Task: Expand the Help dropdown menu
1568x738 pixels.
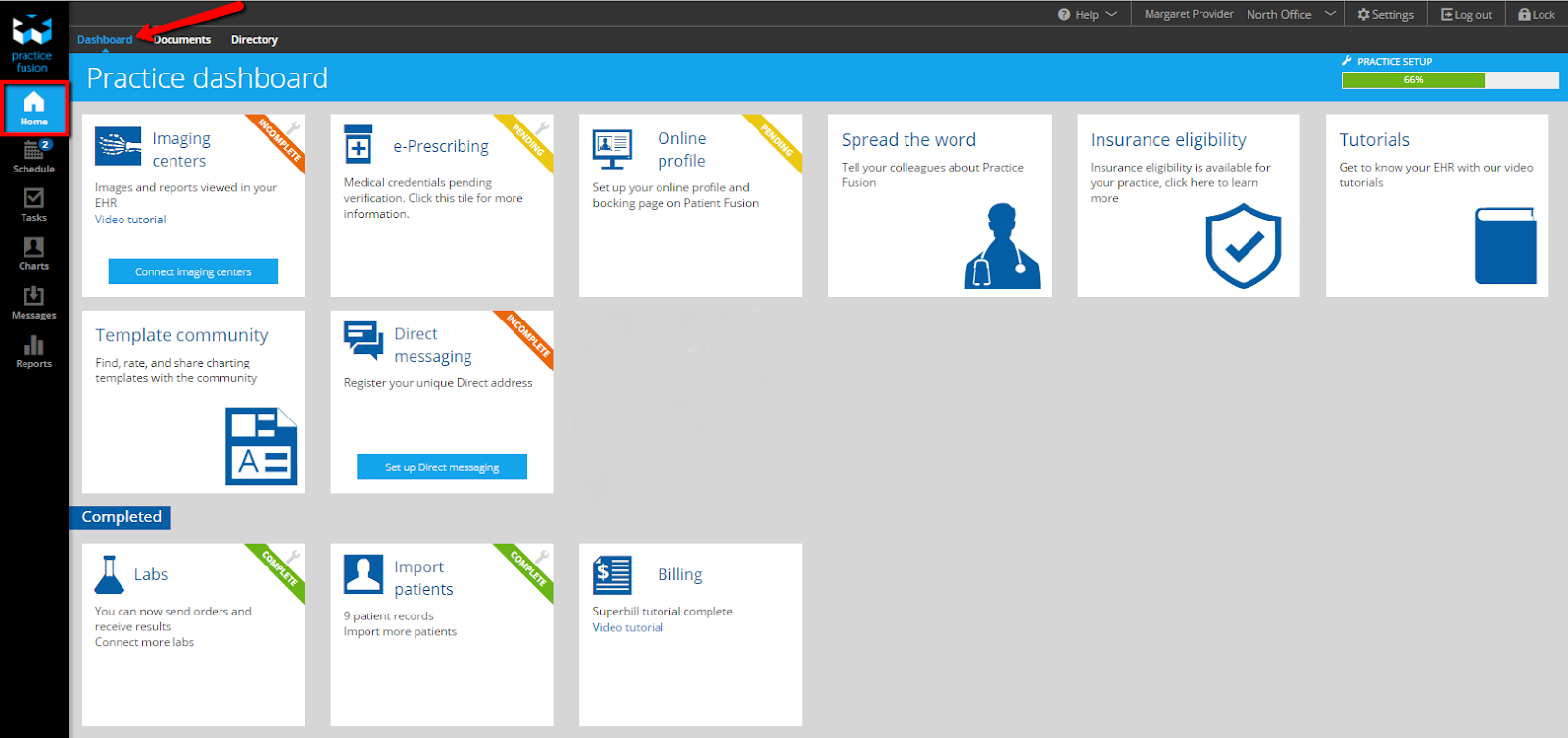Action: 1088,15
